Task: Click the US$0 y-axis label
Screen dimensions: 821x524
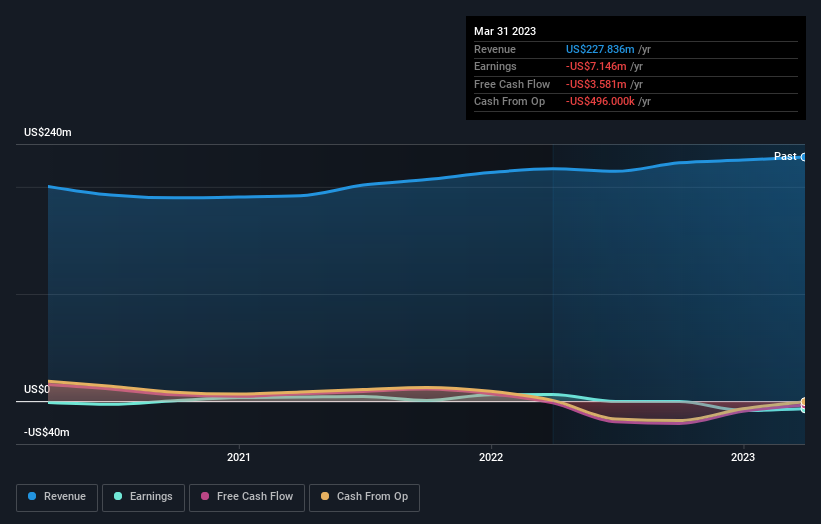Action: [x=37, y=389]
